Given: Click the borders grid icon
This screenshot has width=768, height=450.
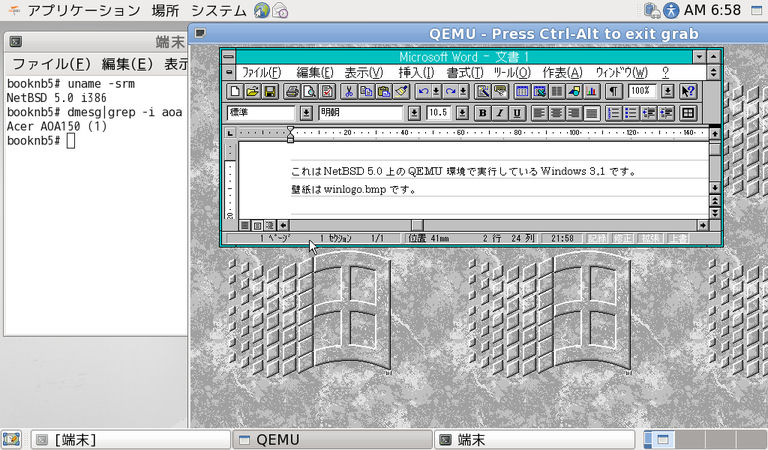Looking at the screenshot, I should tap(688, 113).
